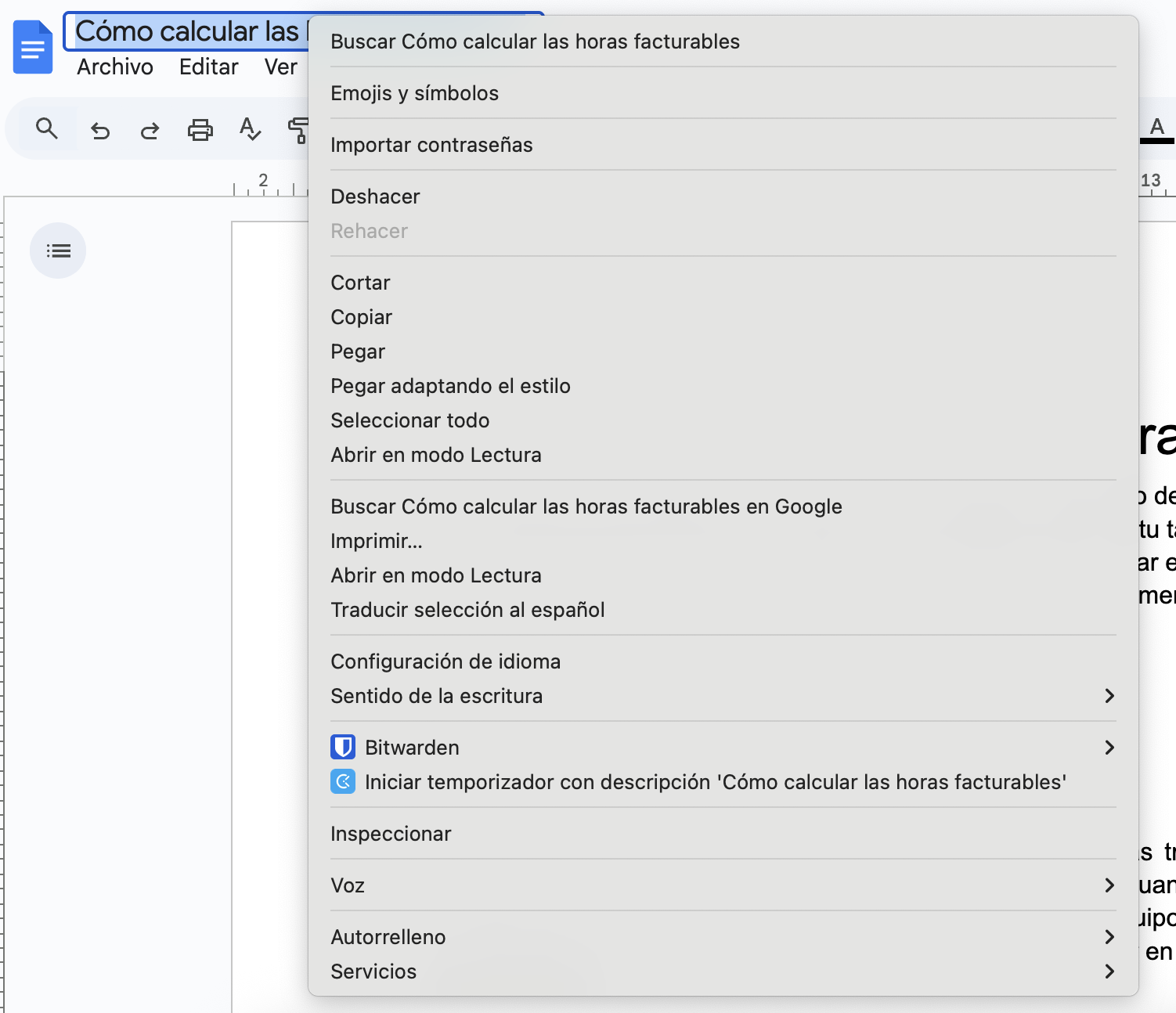
Task: Select the paint format tool
Action: [x=300, y=129]
